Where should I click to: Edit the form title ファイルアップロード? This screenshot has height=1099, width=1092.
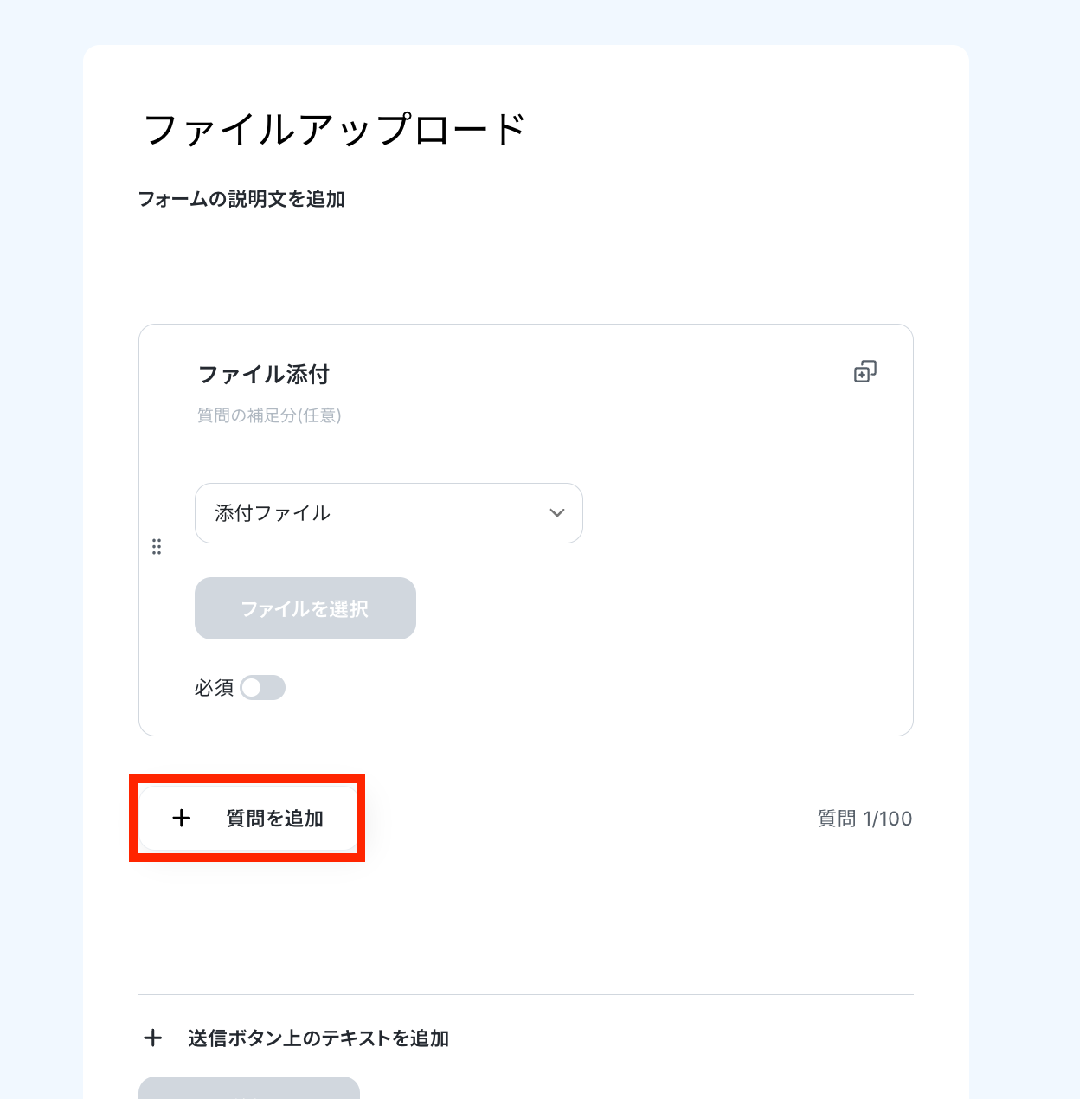pos(335,130)
